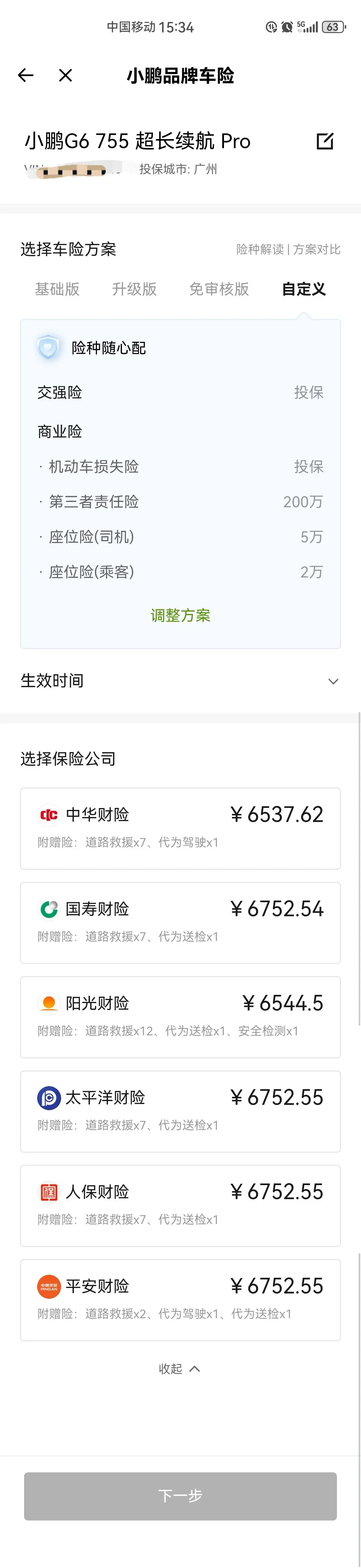The image size is (361, 1568).
Task: Tap the 太平洋财险 logo icon
Action: pos(49,1097)
